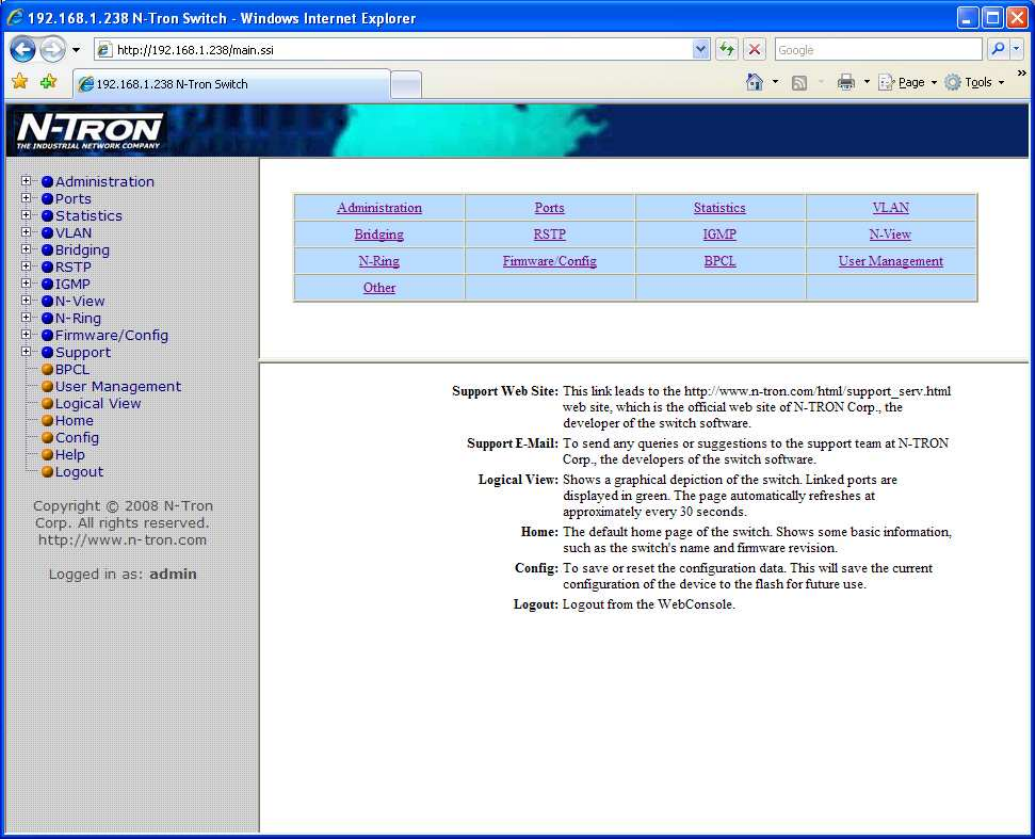The height and width of the screenshot is (839, 1035).
Task: Click the orange bullet beside Config
Action: click(x=47, y=438)
